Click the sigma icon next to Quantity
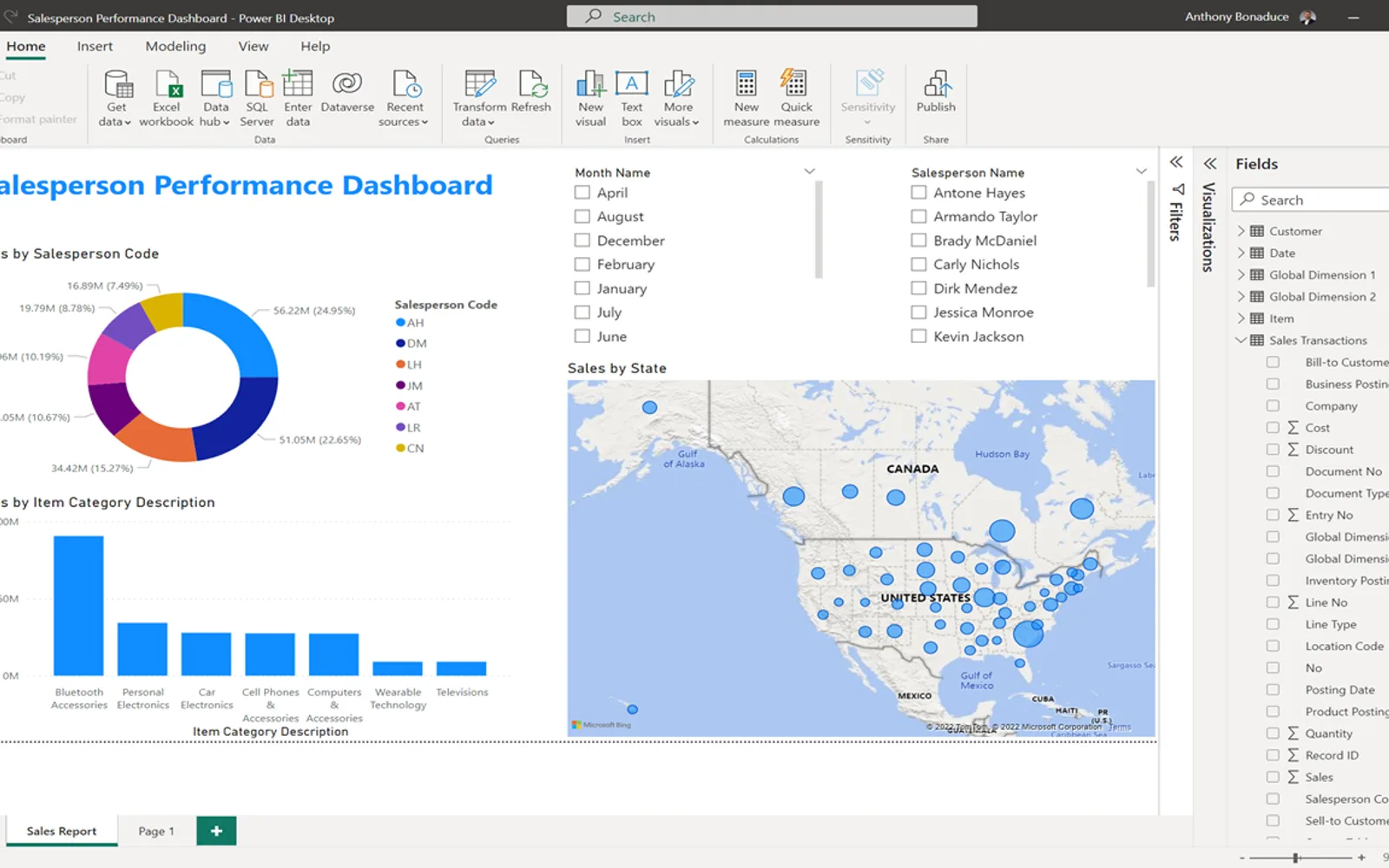Image resolution: width=1389 pixels, height=868 pixels. tap(1294, 733)
